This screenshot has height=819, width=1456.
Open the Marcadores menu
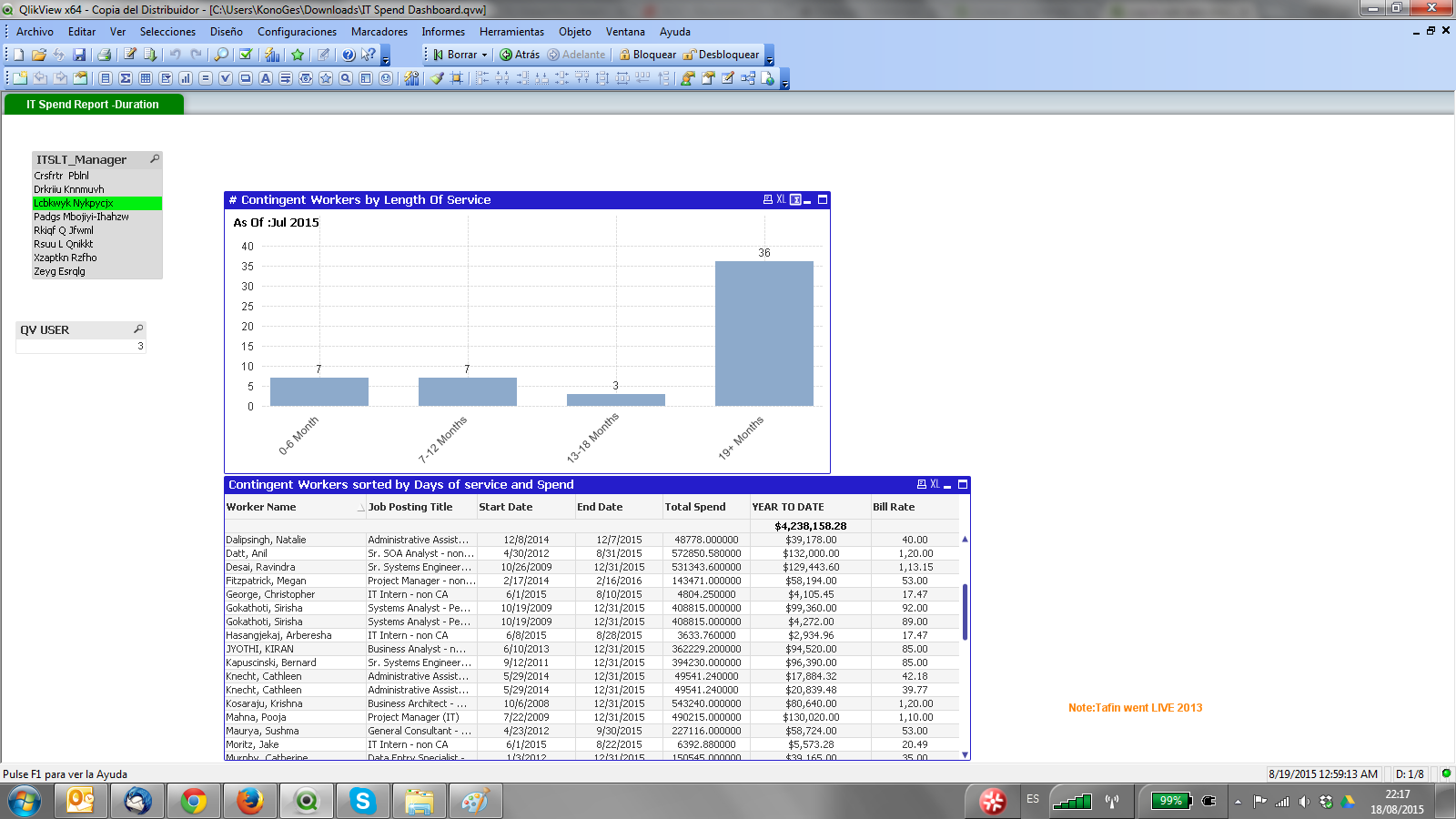coord(379,32)
